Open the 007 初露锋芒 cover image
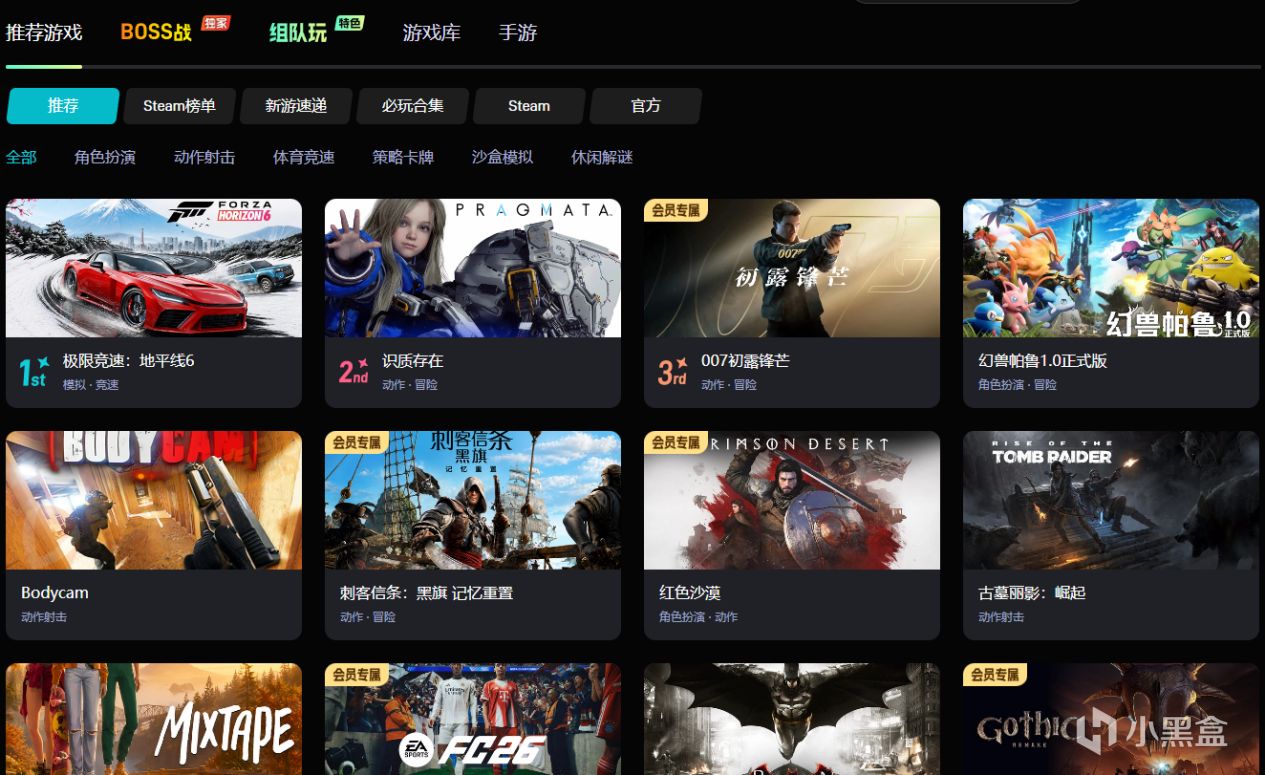1265x775 pixels. click(x=792, y=268)
